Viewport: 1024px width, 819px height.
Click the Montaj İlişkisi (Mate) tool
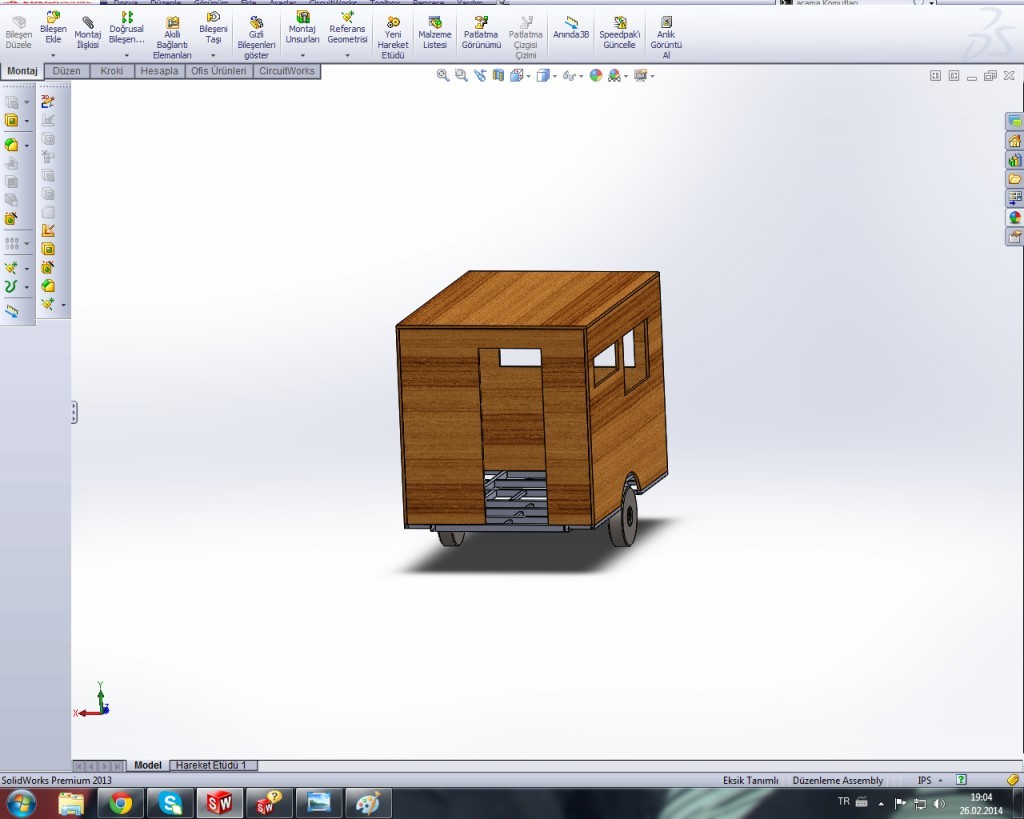(x=88, y=22)
